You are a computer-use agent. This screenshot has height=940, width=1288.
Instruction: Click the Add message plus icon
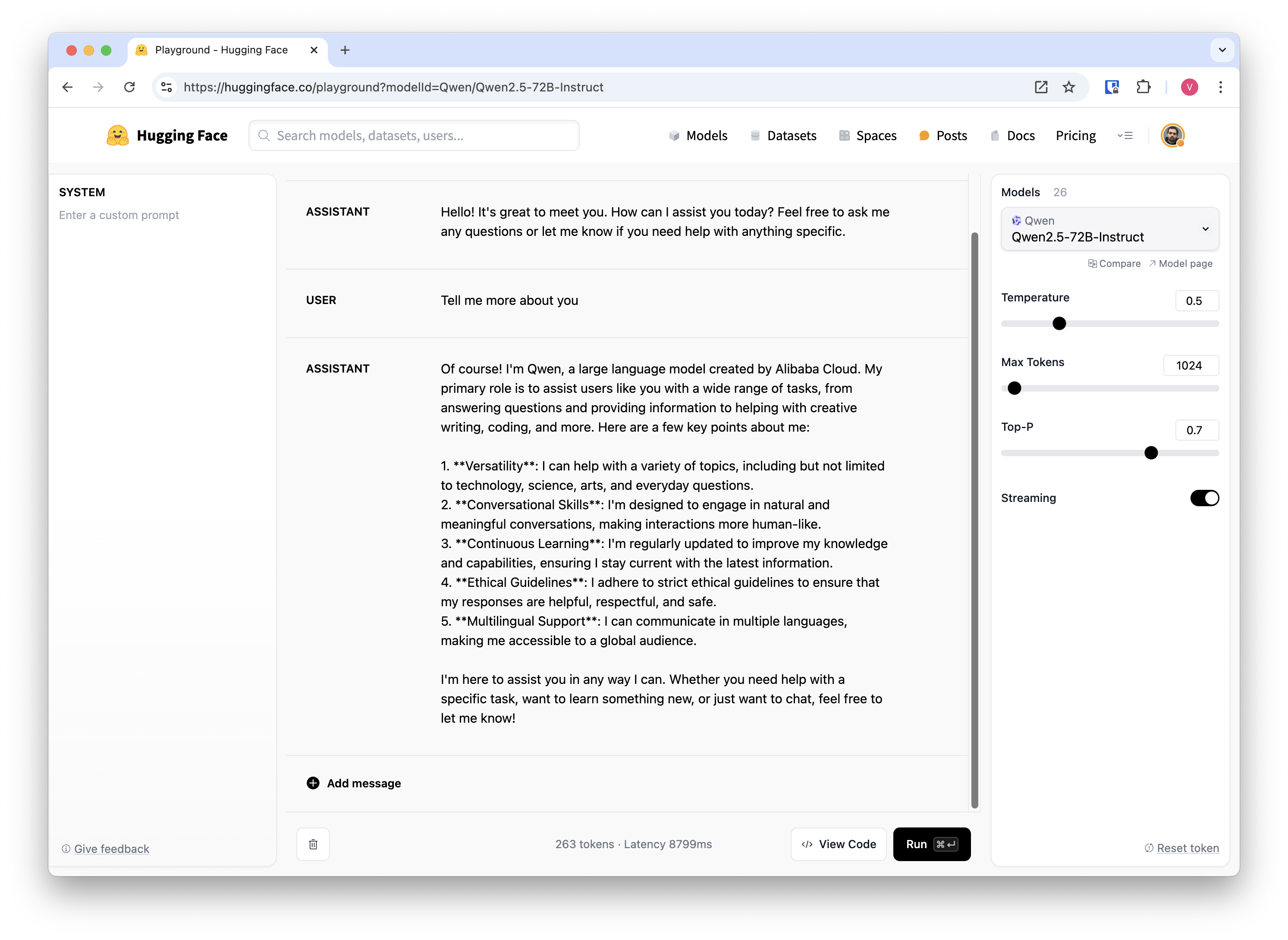(313, 783)
